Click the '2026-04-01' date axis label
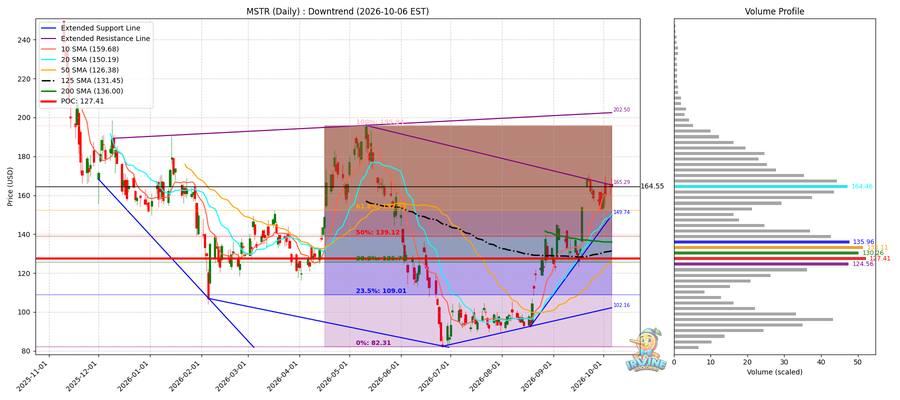This screenshot has height=400, width=900. 284,375
